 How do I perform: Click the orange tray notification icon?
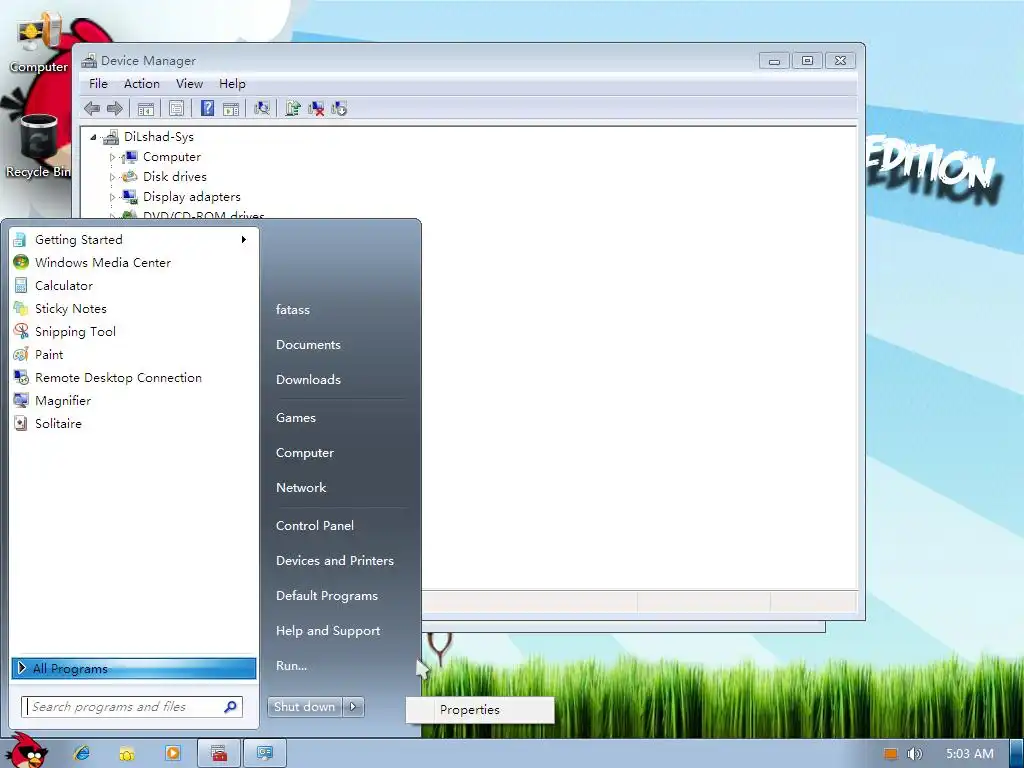890,754
